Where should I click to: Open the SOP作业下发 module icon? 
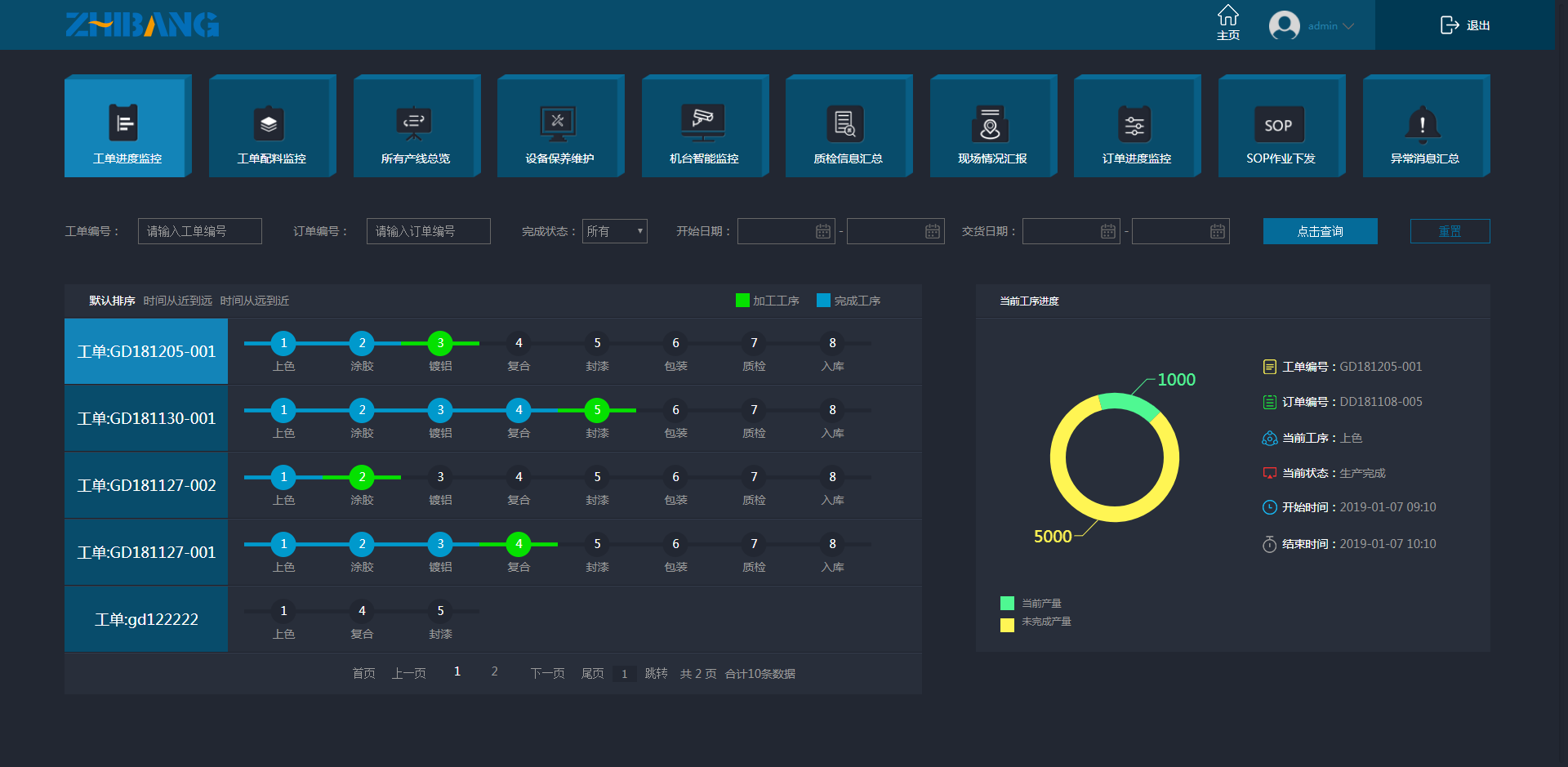(x=1278, y=125)
